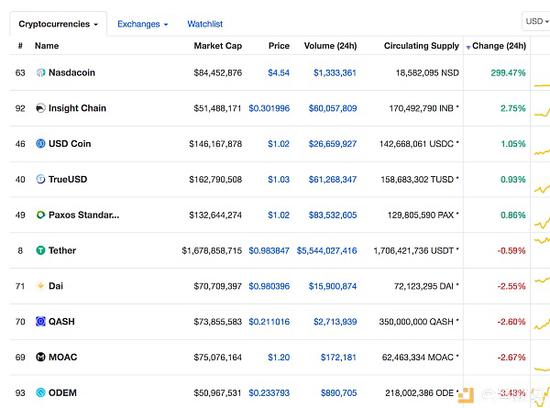Screen dimensions: 550x408
Task: Sort by the Market Cap column
Action: point(218,46)
